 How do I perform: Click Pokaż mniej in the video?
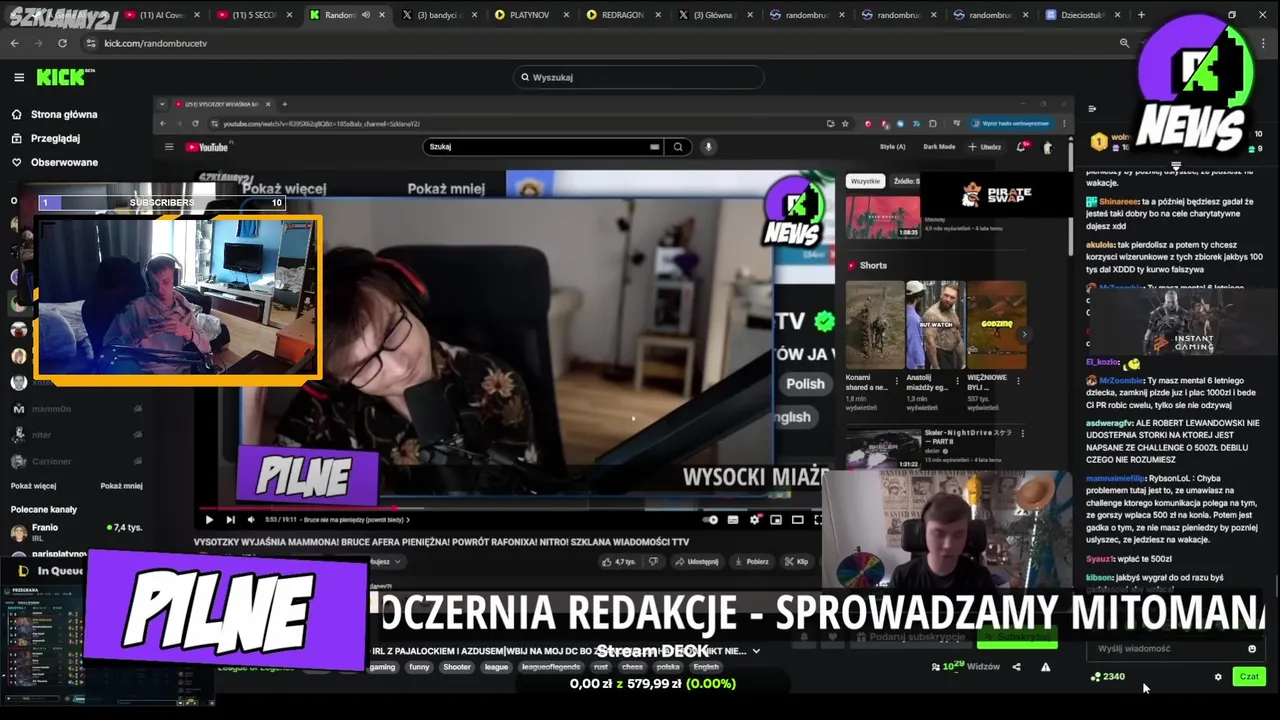click(446, 189)
